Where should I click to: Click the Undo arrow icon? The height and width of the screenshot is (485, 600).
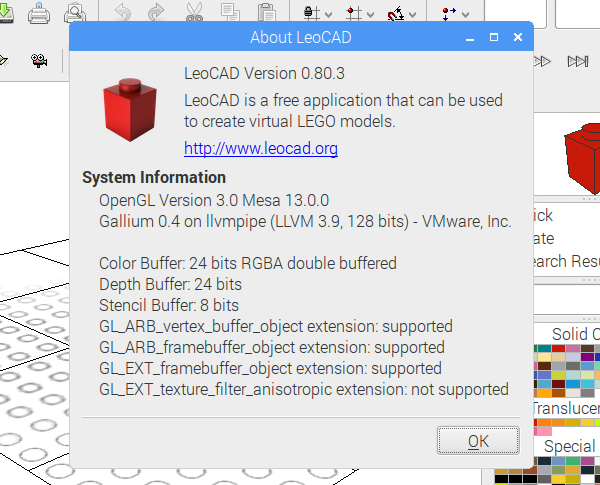click(123, 12)
